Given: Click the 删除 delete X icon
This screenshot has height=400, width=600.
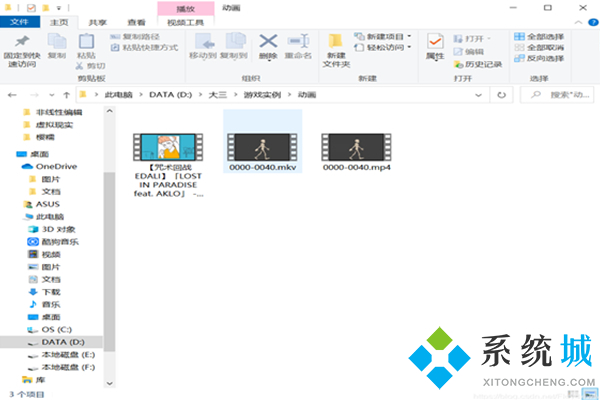Looking at the screenshot, I should point(268,42).
